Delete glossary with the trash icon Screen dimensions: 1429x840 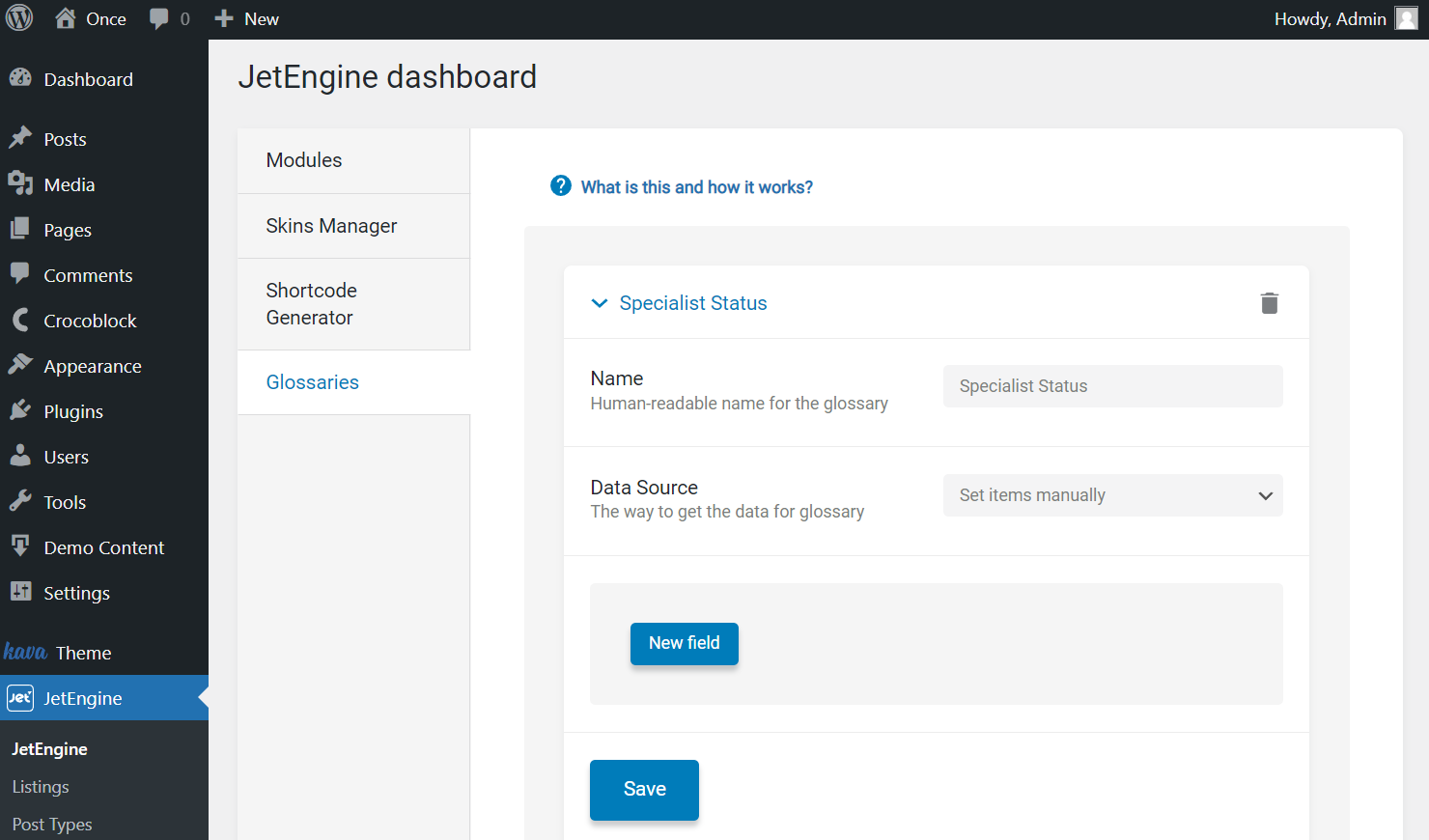pyautogui.click(x=1270, y=303)
